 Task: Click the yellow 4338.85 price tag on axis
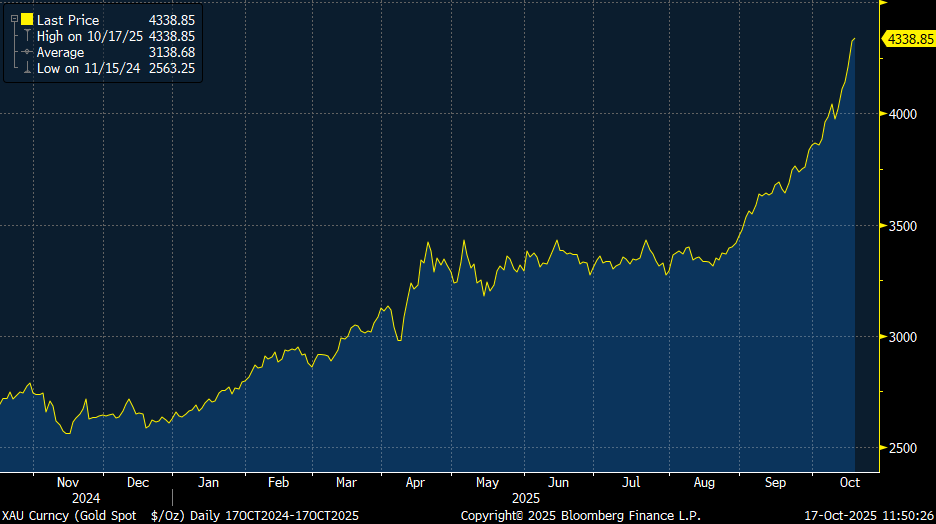pos(908,39)
